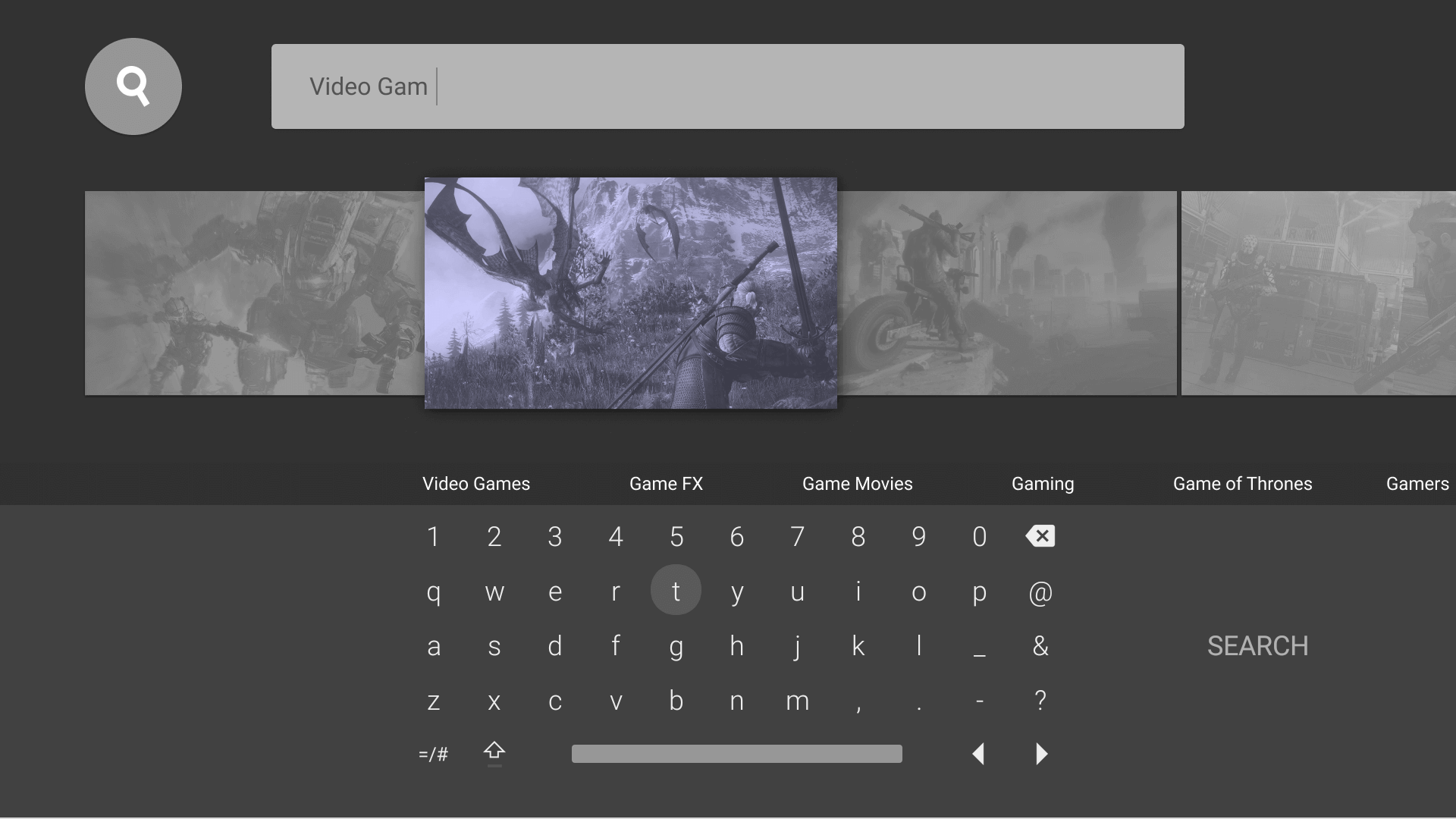Tap the number '2' key
Viewport: 1456px width, 819px height.
point(494,537)
